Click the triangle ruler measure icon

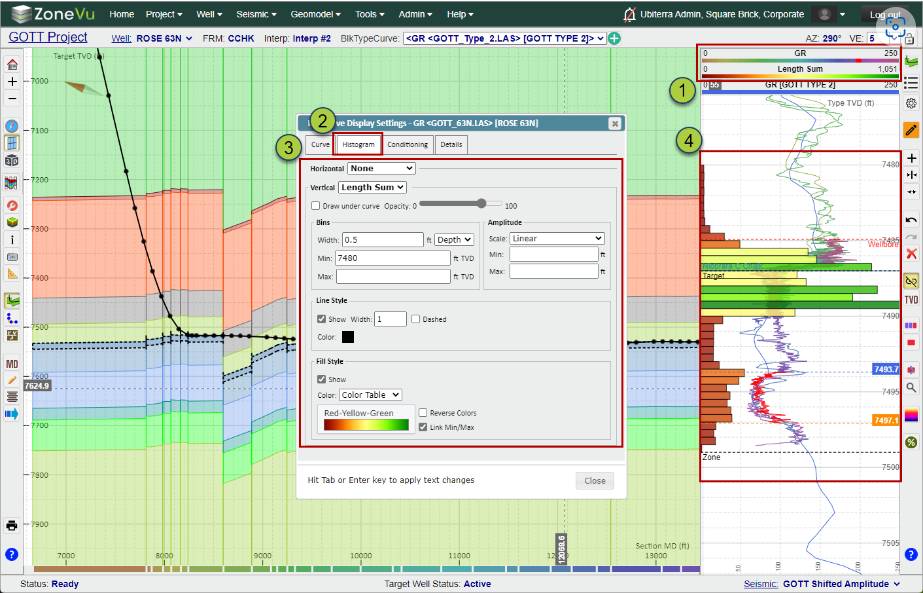coord(12,274)
